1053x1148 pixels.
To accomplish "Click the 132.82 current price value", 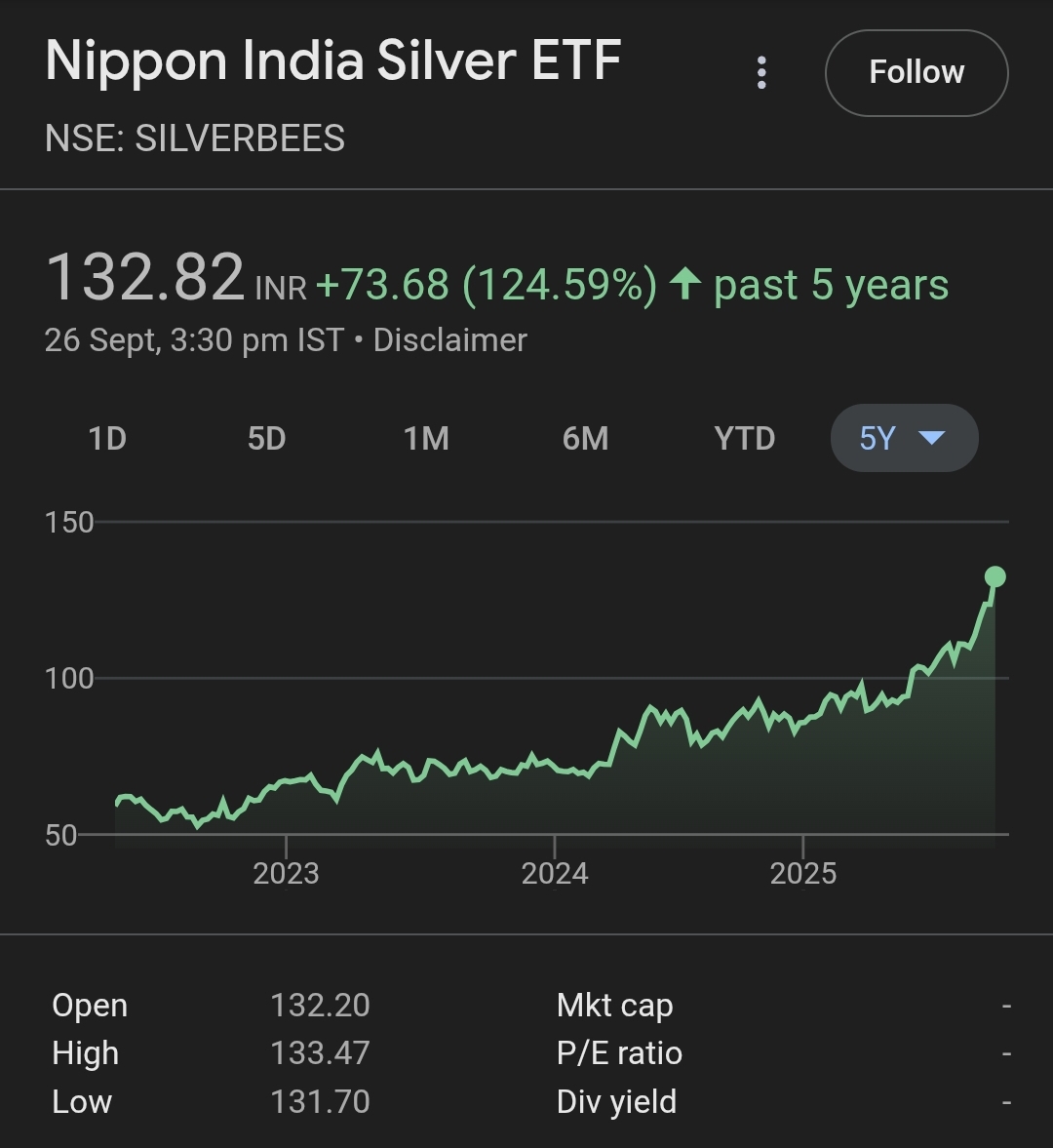I will 145,278.
